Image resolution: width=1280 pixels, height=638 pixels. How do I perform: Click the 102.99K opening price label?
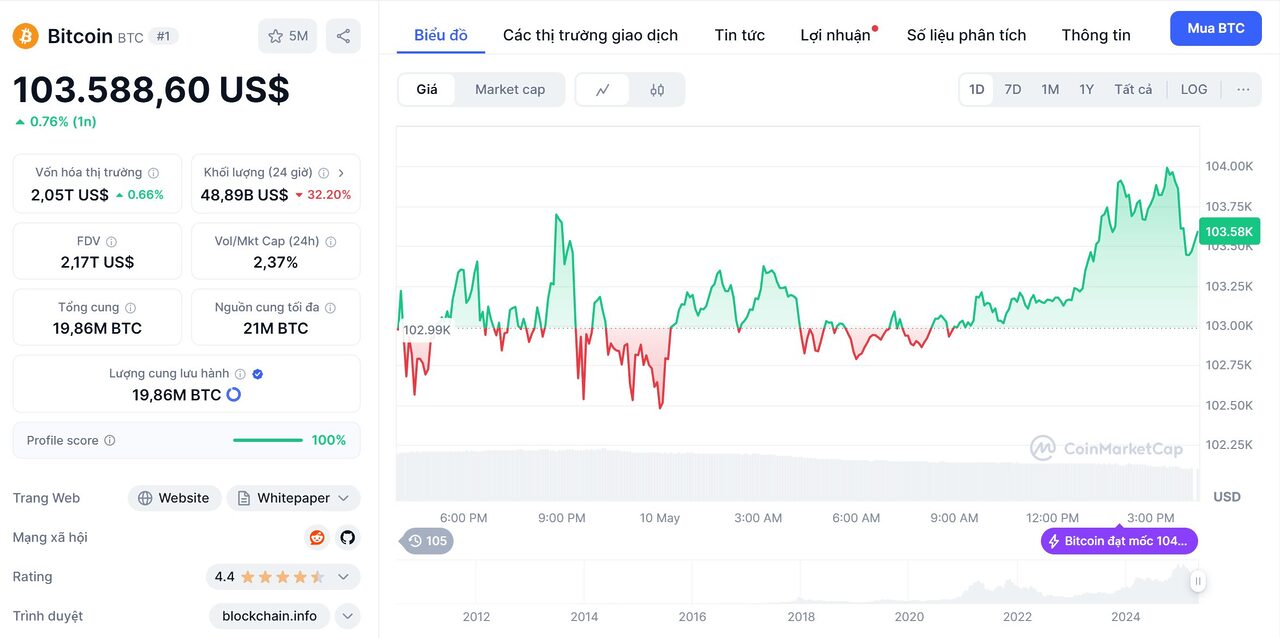tap(426, 330)
